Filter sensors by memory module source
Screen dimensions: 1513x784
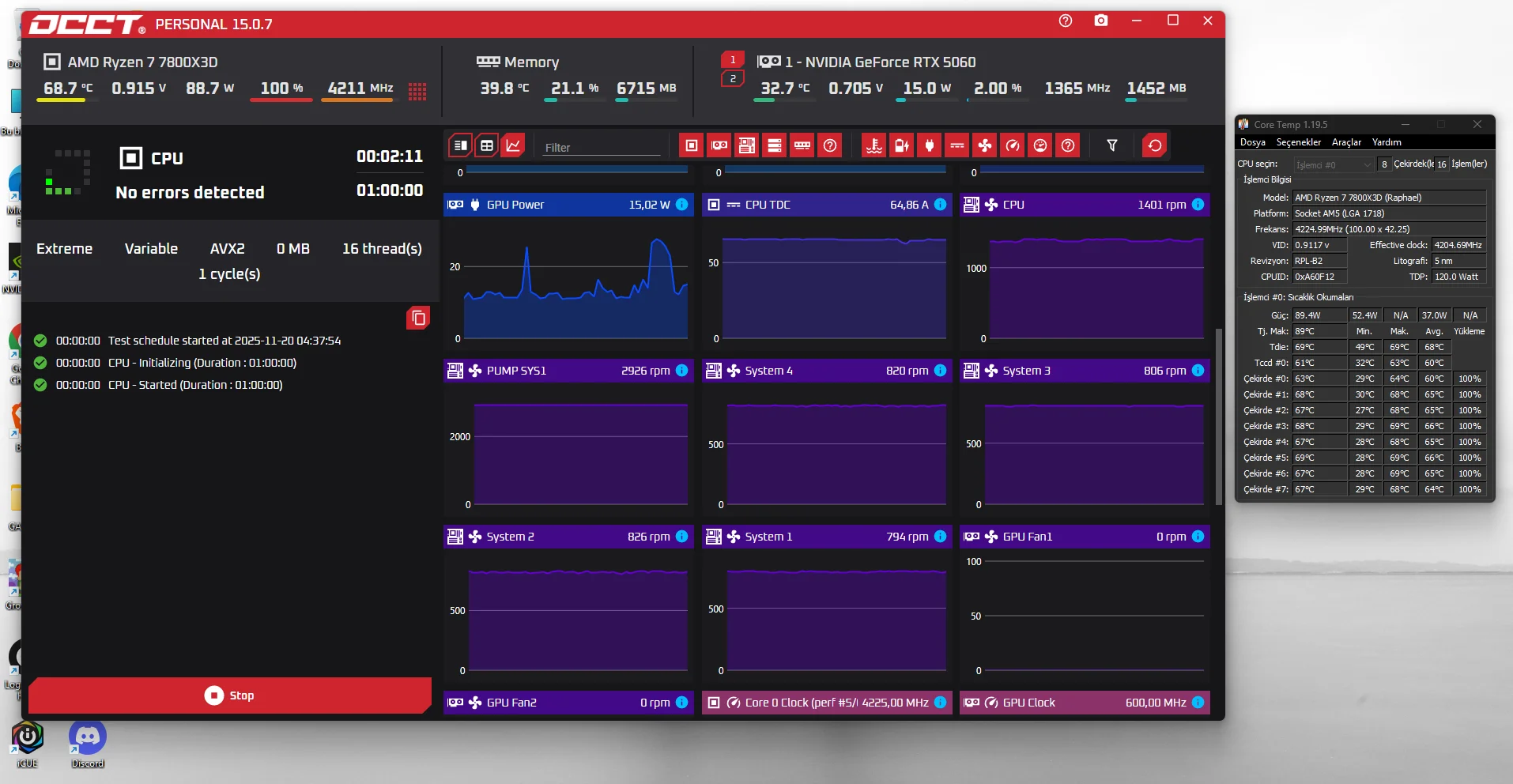(802, 145)
